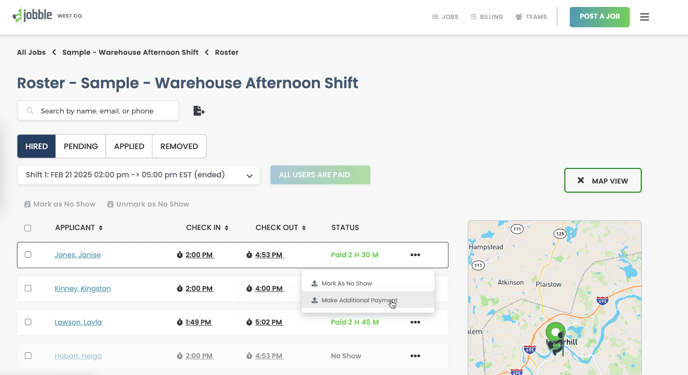Toggle the select-all applicants checkbox
688x375 pixels.
click(x=28, y=228)
